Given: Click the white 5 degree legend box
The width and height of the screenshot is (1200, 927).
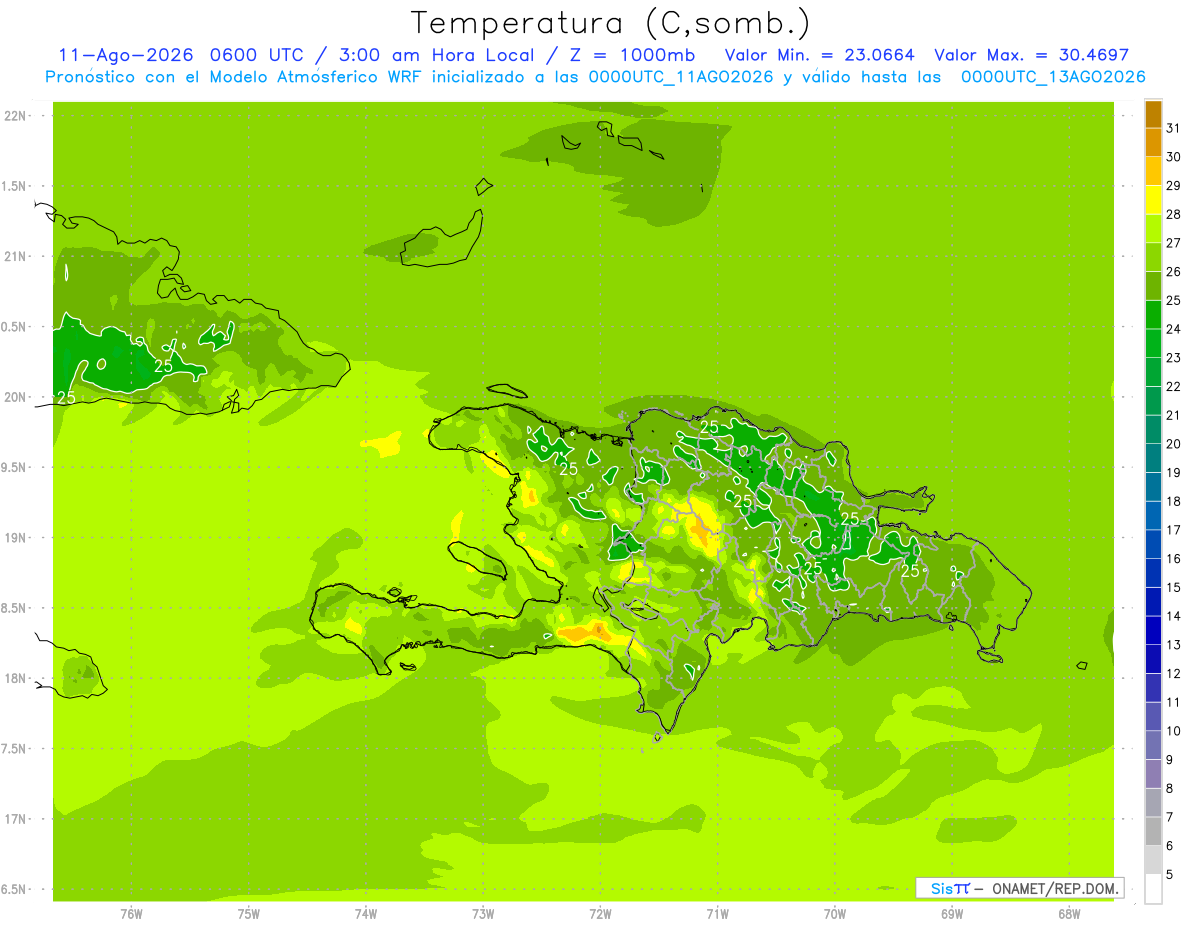Looking at the screenshot, I should tap(1153, 888).
